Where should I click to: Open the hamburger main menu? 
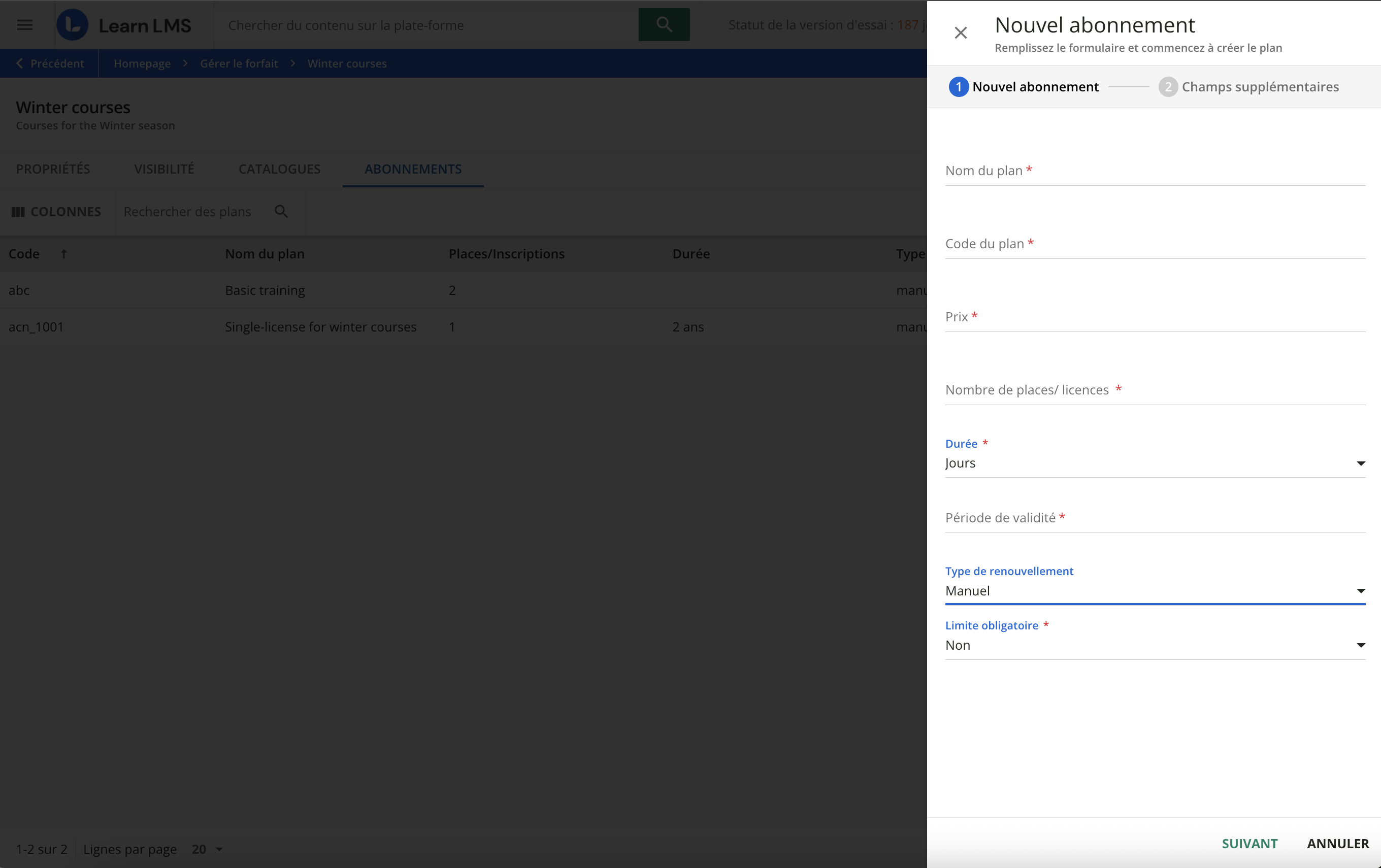[25, 25]
